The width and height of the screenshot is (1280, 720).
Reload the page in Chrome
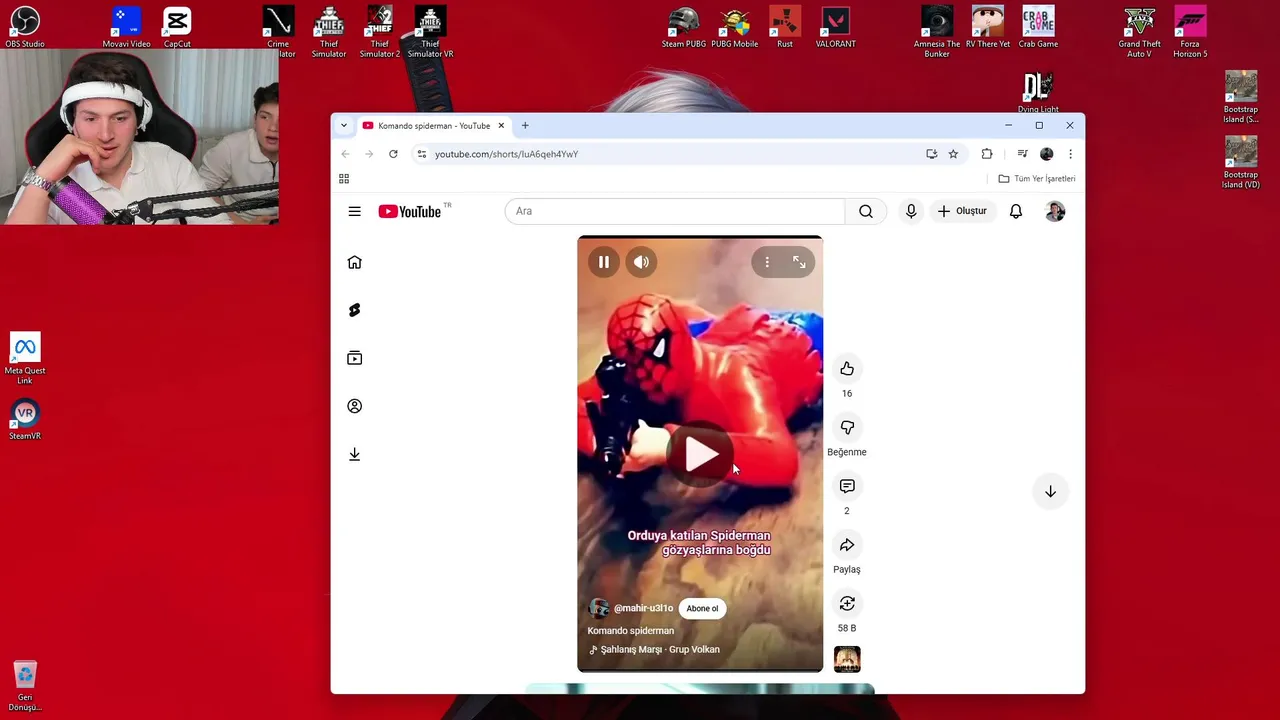point(393,154)
